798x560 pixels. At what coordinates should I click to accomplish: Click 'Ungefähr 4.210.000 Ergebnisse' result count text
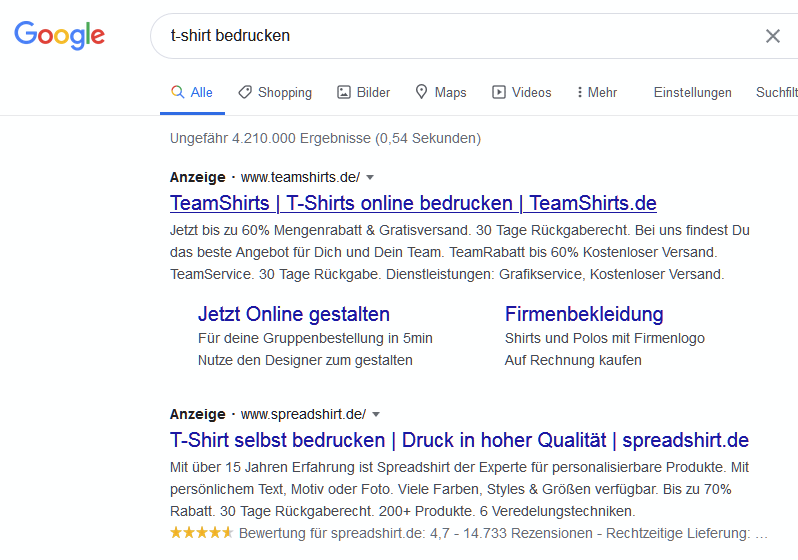pos(270,138)
